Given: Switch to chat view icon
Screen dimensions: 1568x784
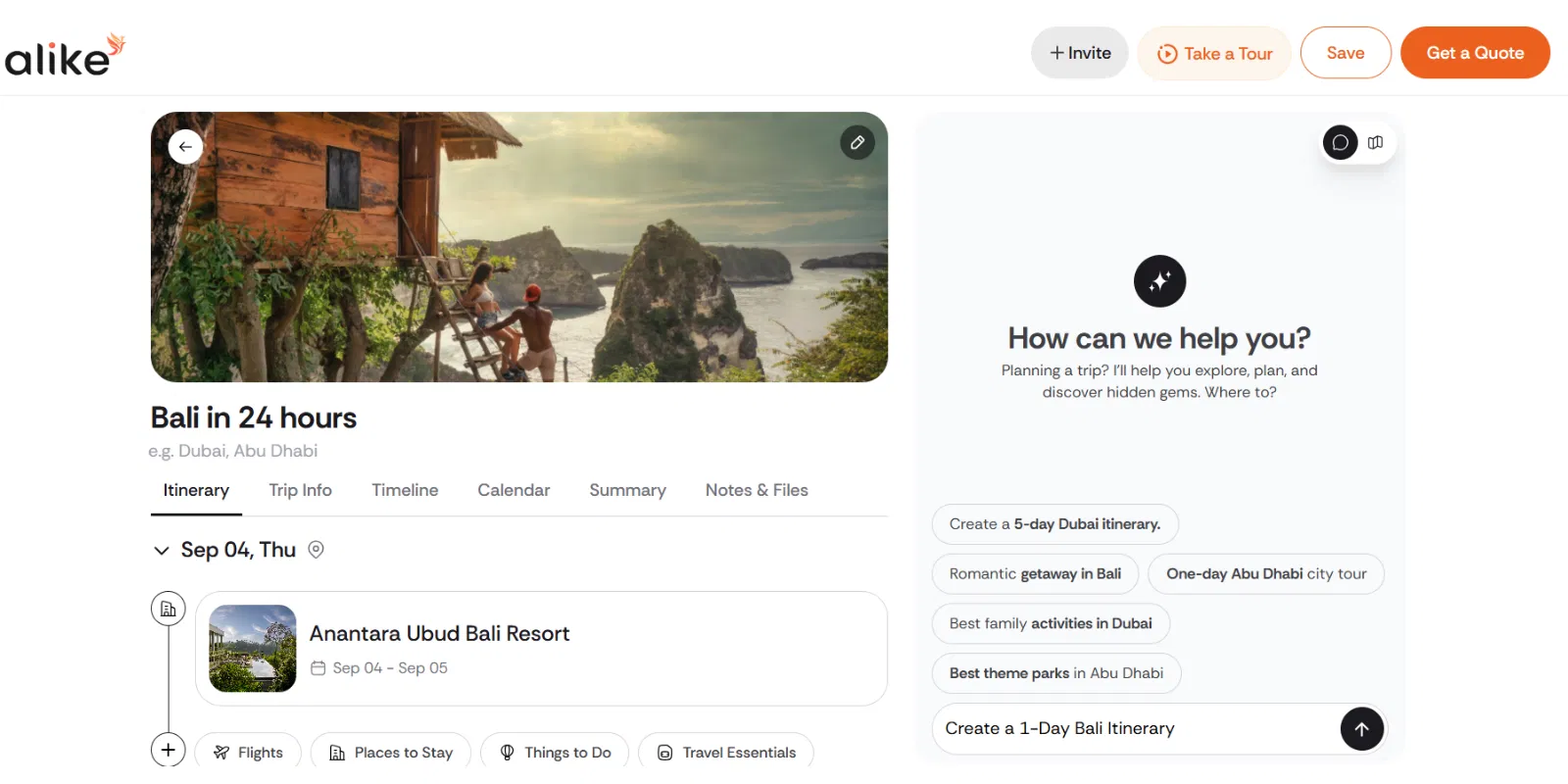Looking at the screenshot, I should (x=1340, y=143).
